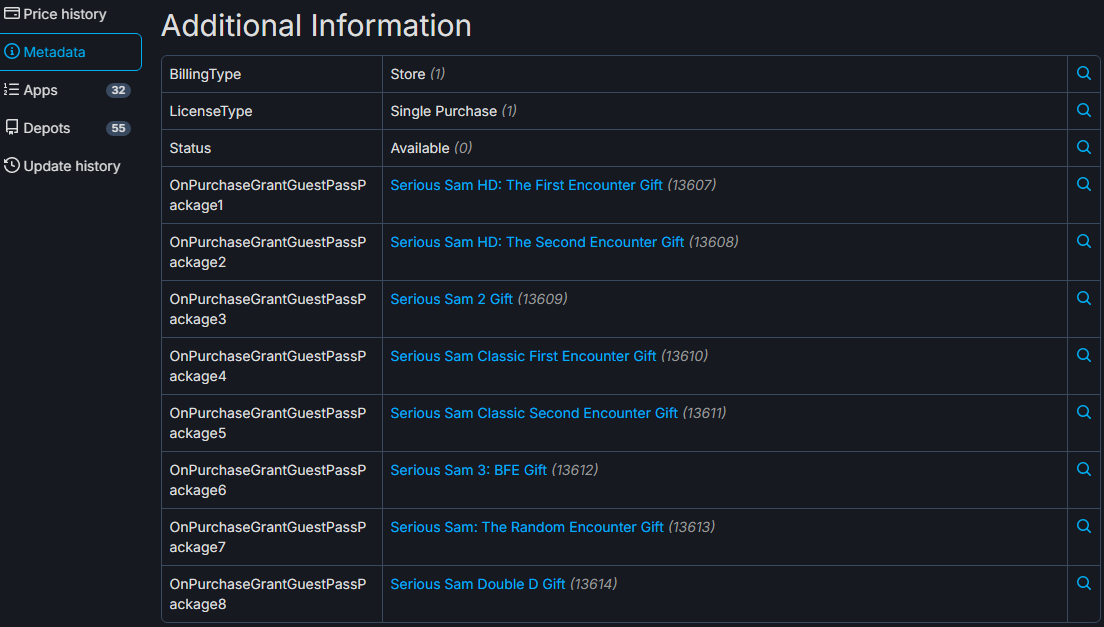
Task: Open the Update history tab
Action: [68, 166]
